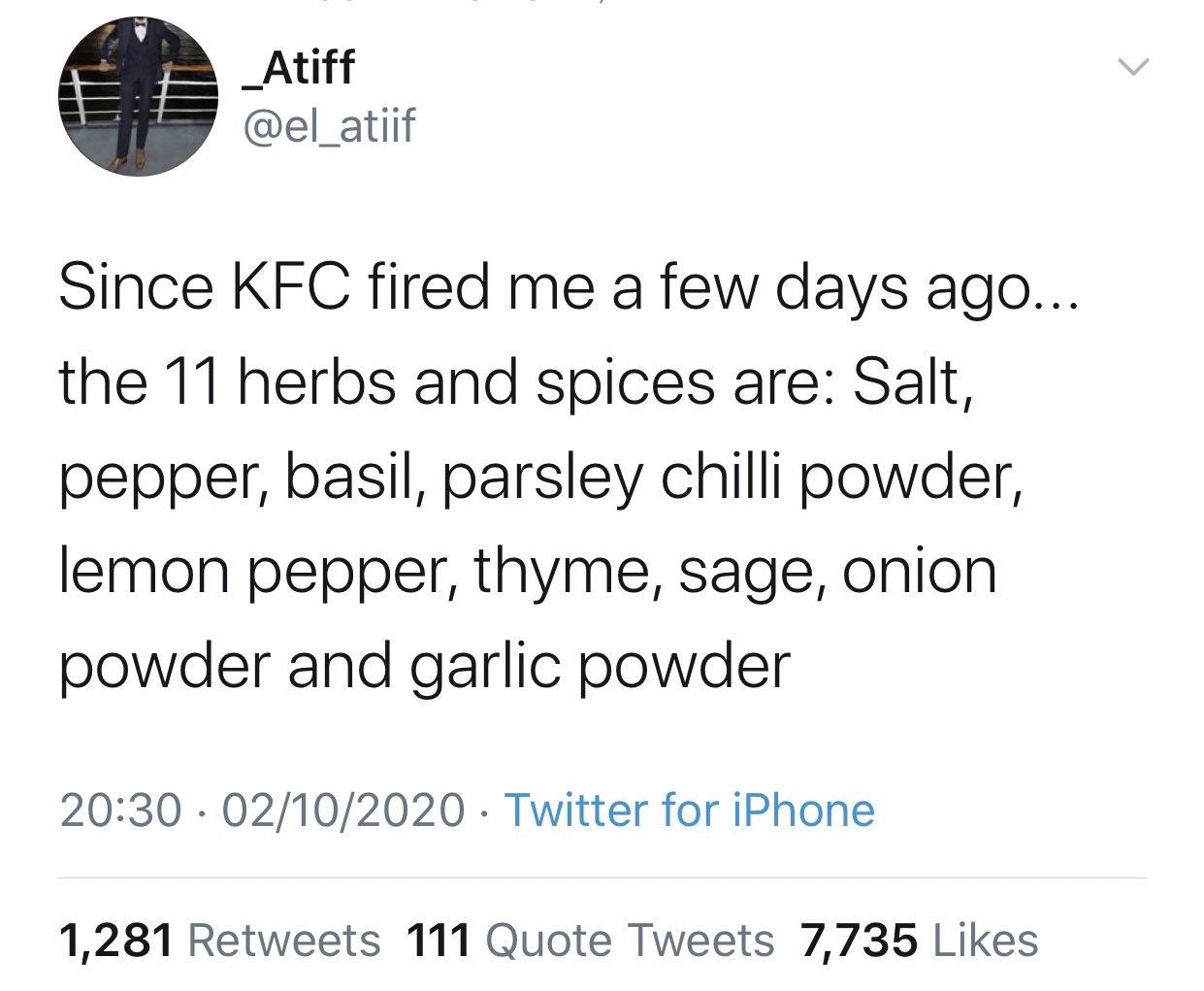Show the Quote Tweets label list
The height and width of the screenshot is (991, 1204).
tap(628, 940)
